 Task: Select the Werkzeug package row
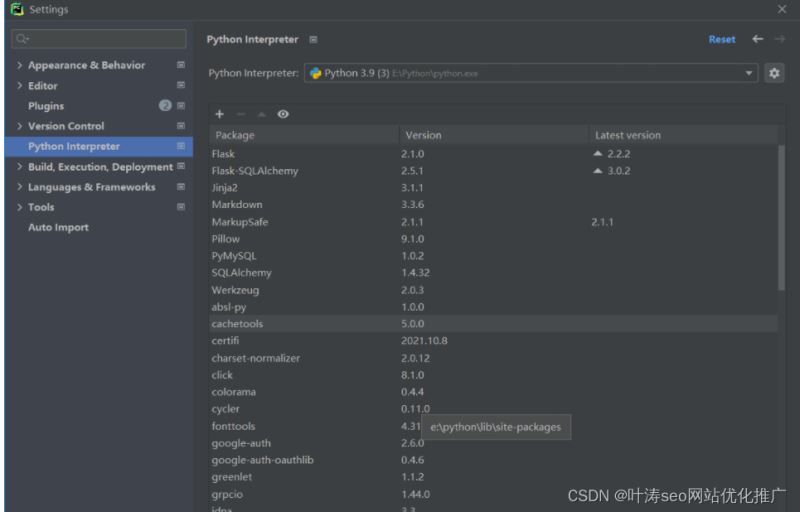point(493,290)
